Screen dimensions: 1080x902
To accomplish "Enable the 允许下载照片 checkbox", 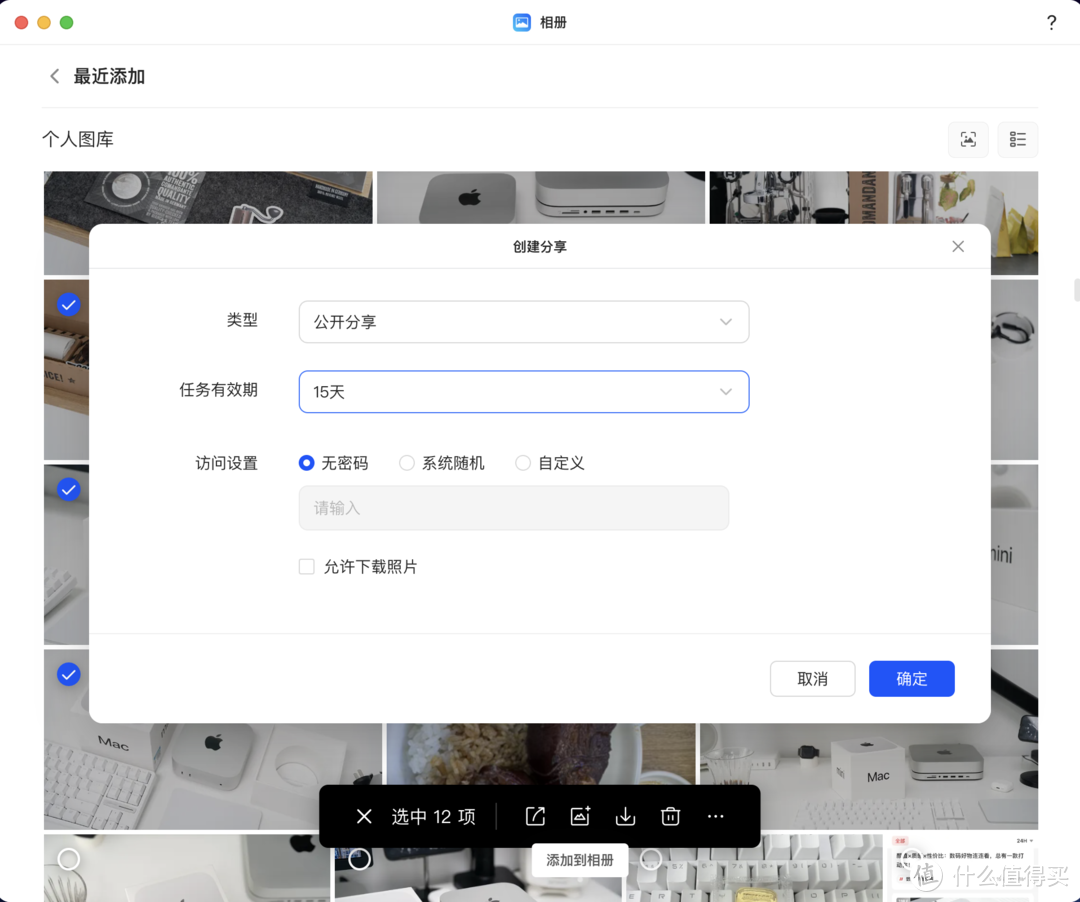I will point(306,566).
